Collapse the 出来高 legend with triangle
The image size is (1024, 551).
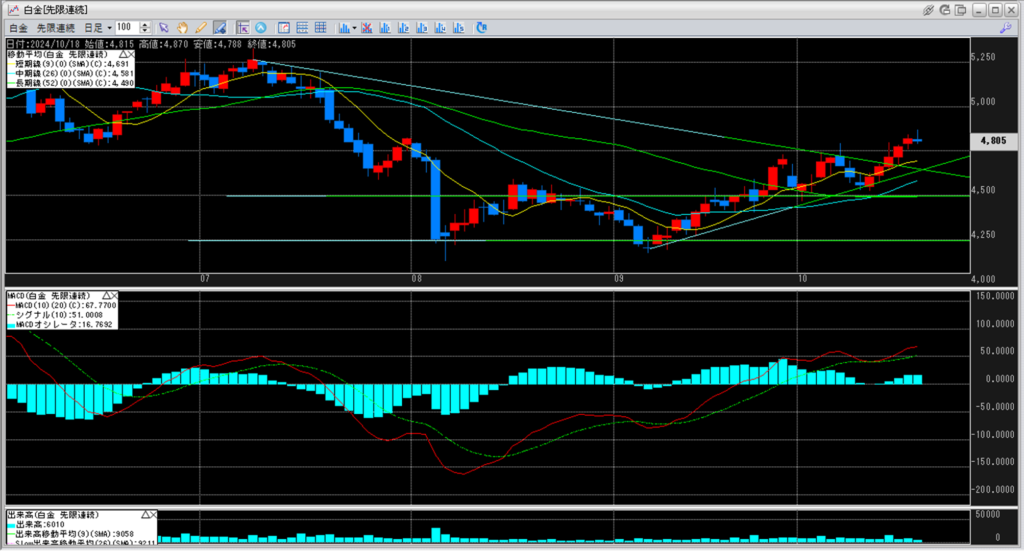(145, 514)
